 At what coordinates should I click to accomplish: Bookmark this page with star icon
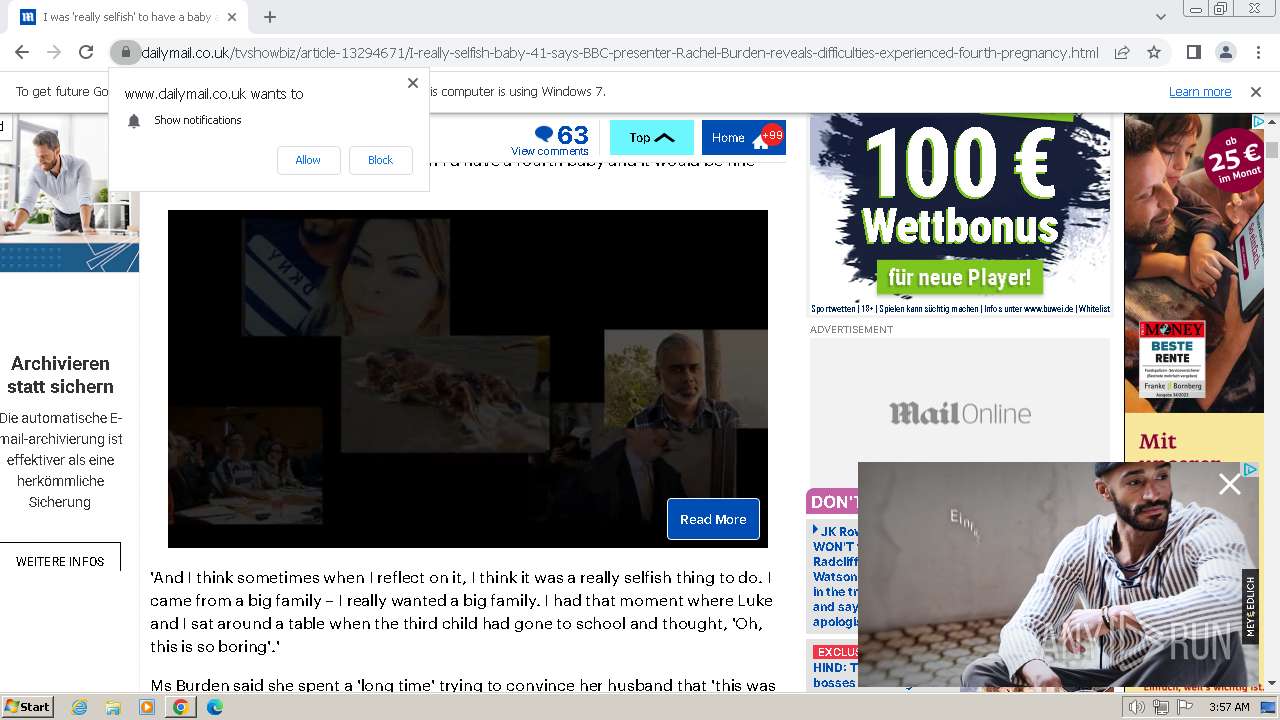tap(1154, 52)
